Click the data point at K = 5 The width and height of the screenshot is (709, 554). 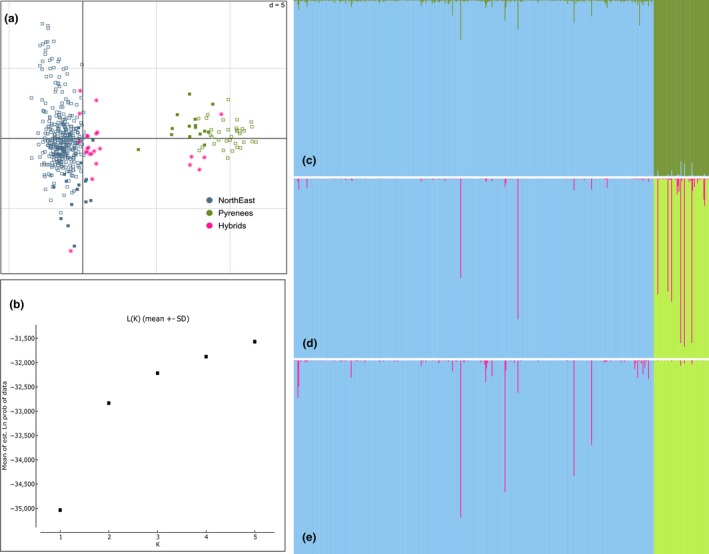pos(255,341)
